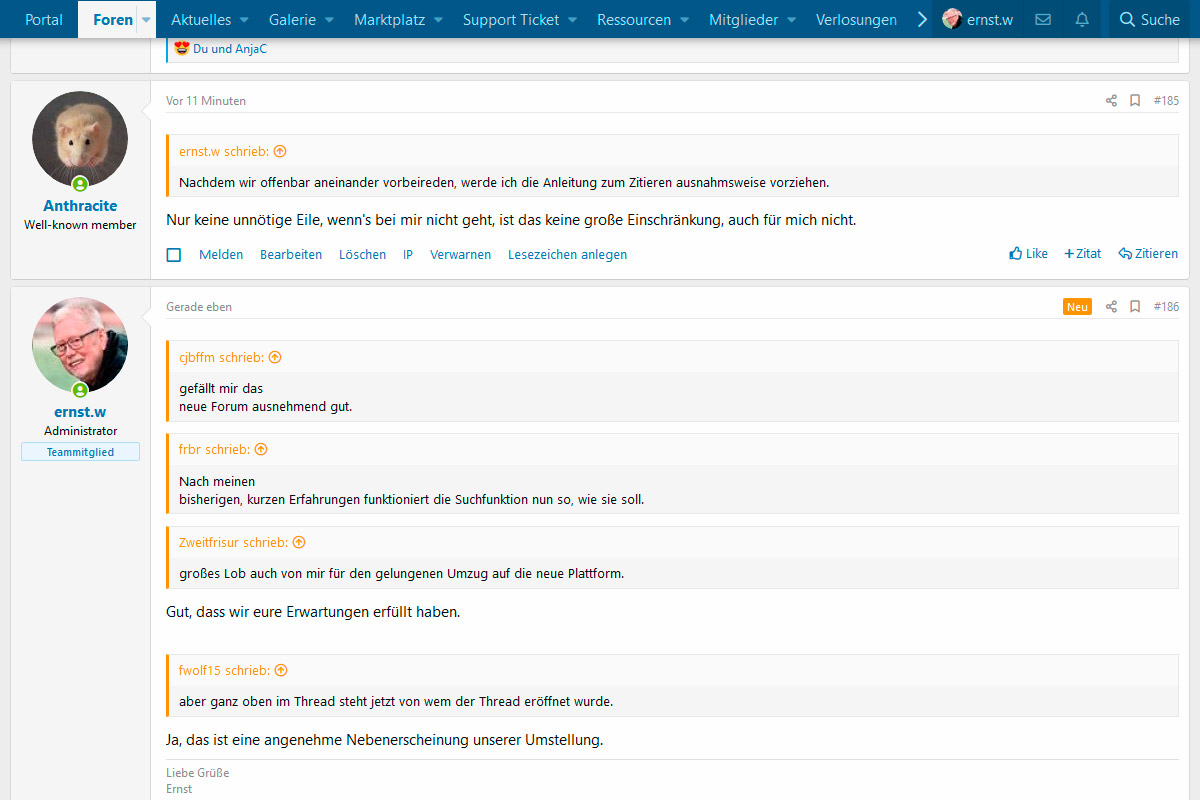1200x800 pixels.
Task: Open the Support Ticket menu
Action: [x=511, y=19]
